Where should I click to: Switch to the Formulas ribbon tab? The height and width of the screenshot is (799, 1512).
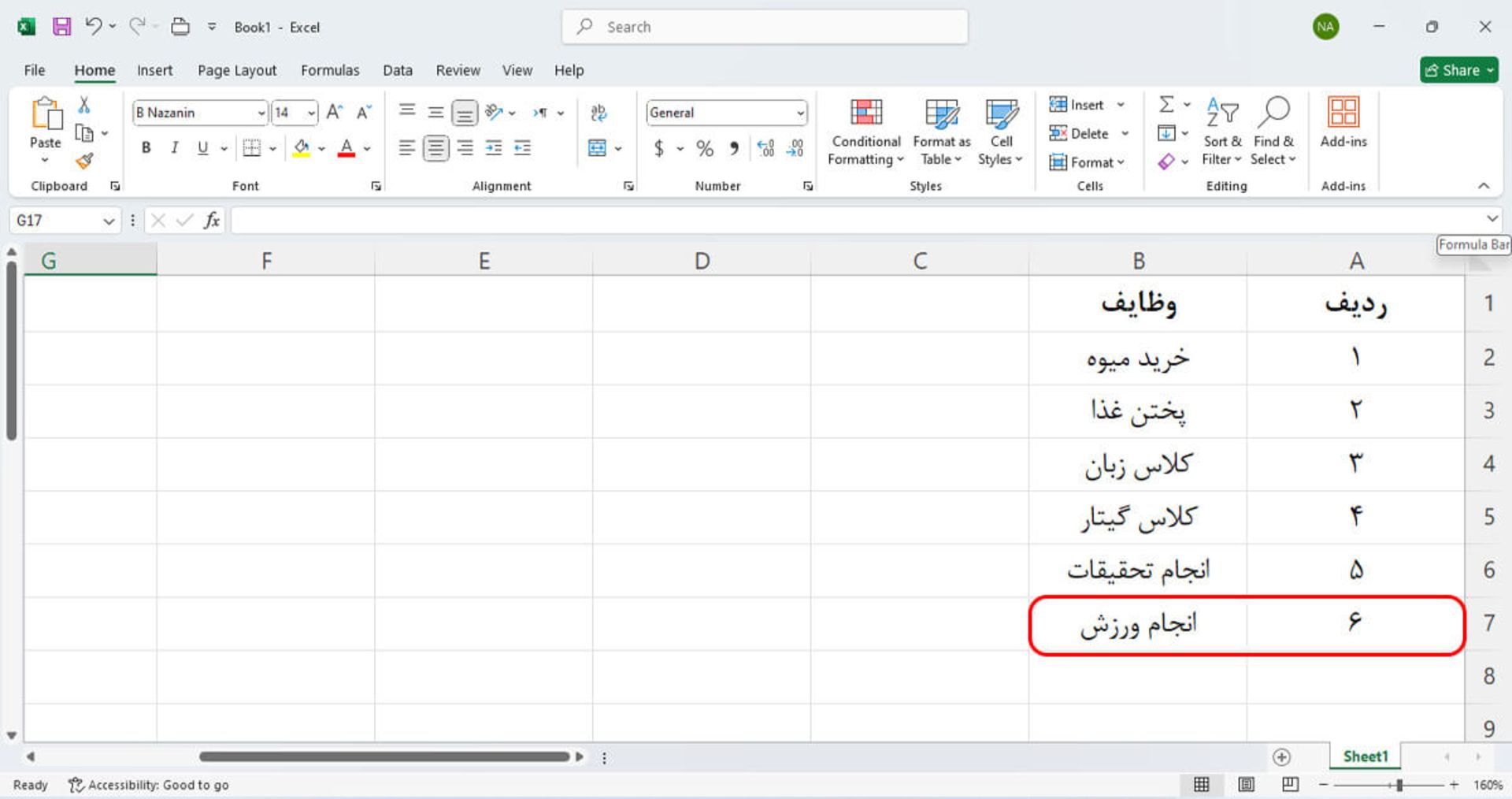[330, 70]
